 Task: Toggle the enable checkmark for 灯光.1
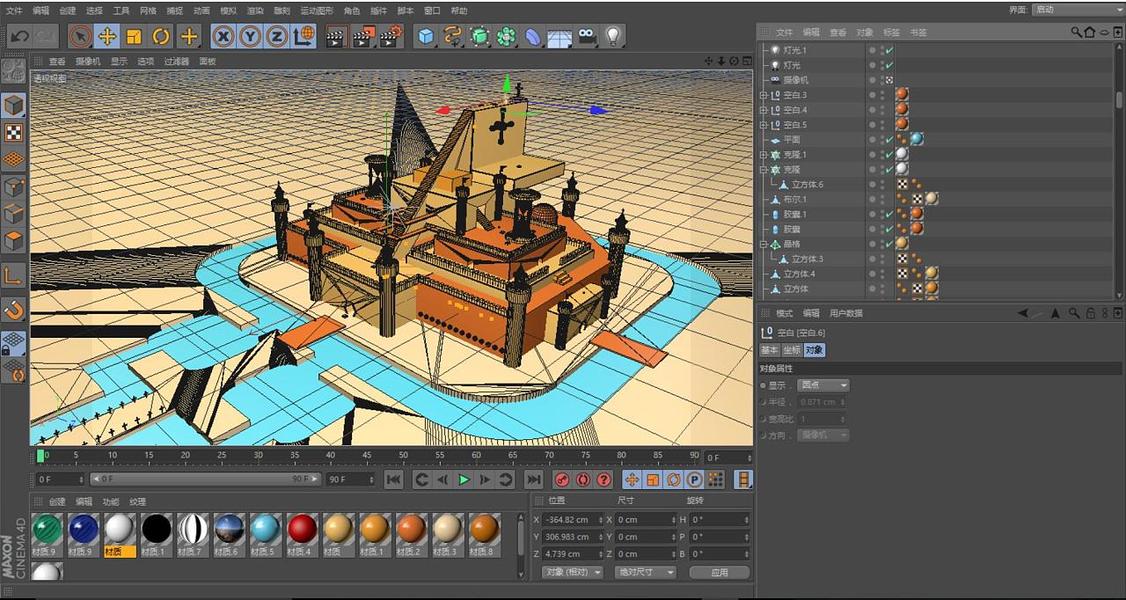click(890, 50)
